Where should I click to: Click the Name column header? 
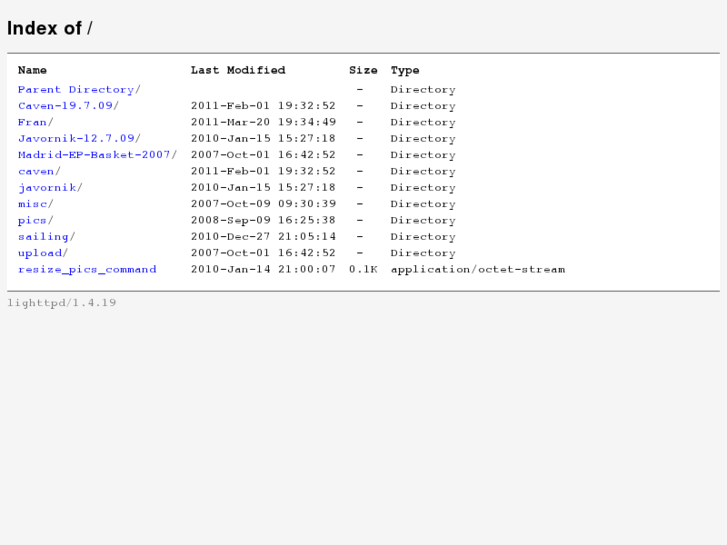(32, 70)
